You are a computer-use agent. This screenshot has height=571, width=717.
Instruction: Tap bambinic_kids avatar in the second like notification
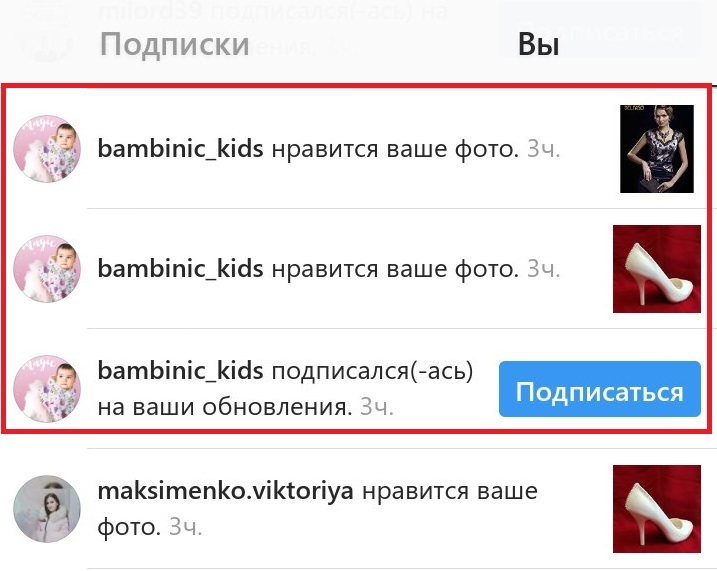pos(47,268)
